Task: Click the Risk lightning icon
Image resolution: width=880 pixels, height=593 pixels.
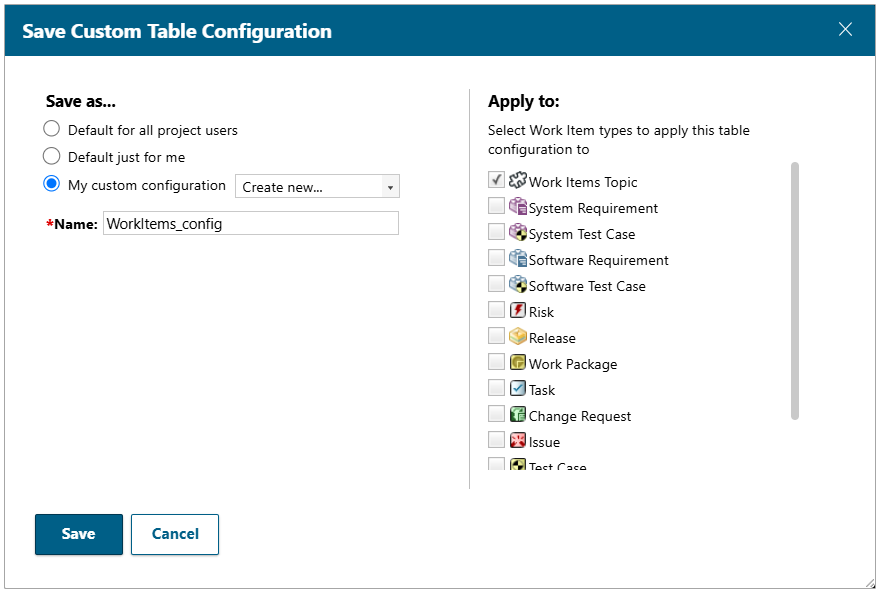Action: [x=518, y=311]
